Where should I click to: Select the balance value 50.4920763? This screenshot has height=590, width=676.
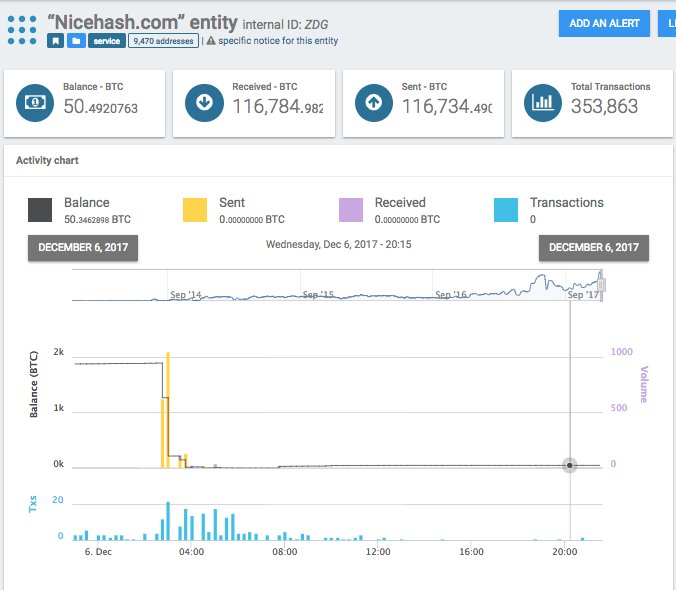pyautogui.click(x=101, y=107)
